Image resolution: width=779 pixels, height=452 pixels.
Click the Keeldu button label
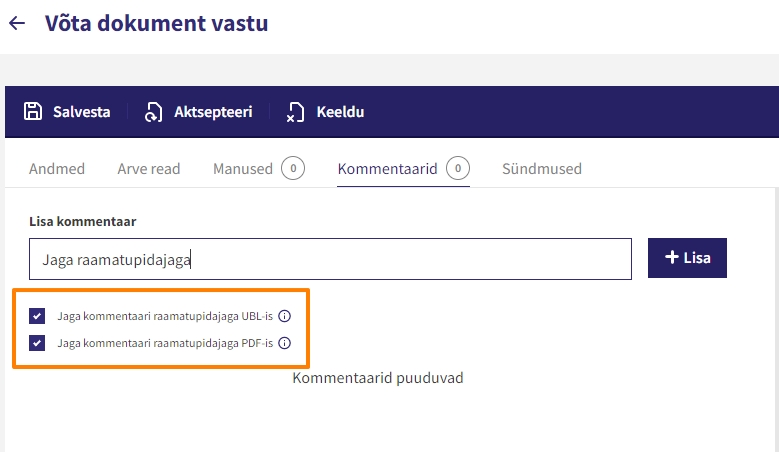[x=340, y=112]
